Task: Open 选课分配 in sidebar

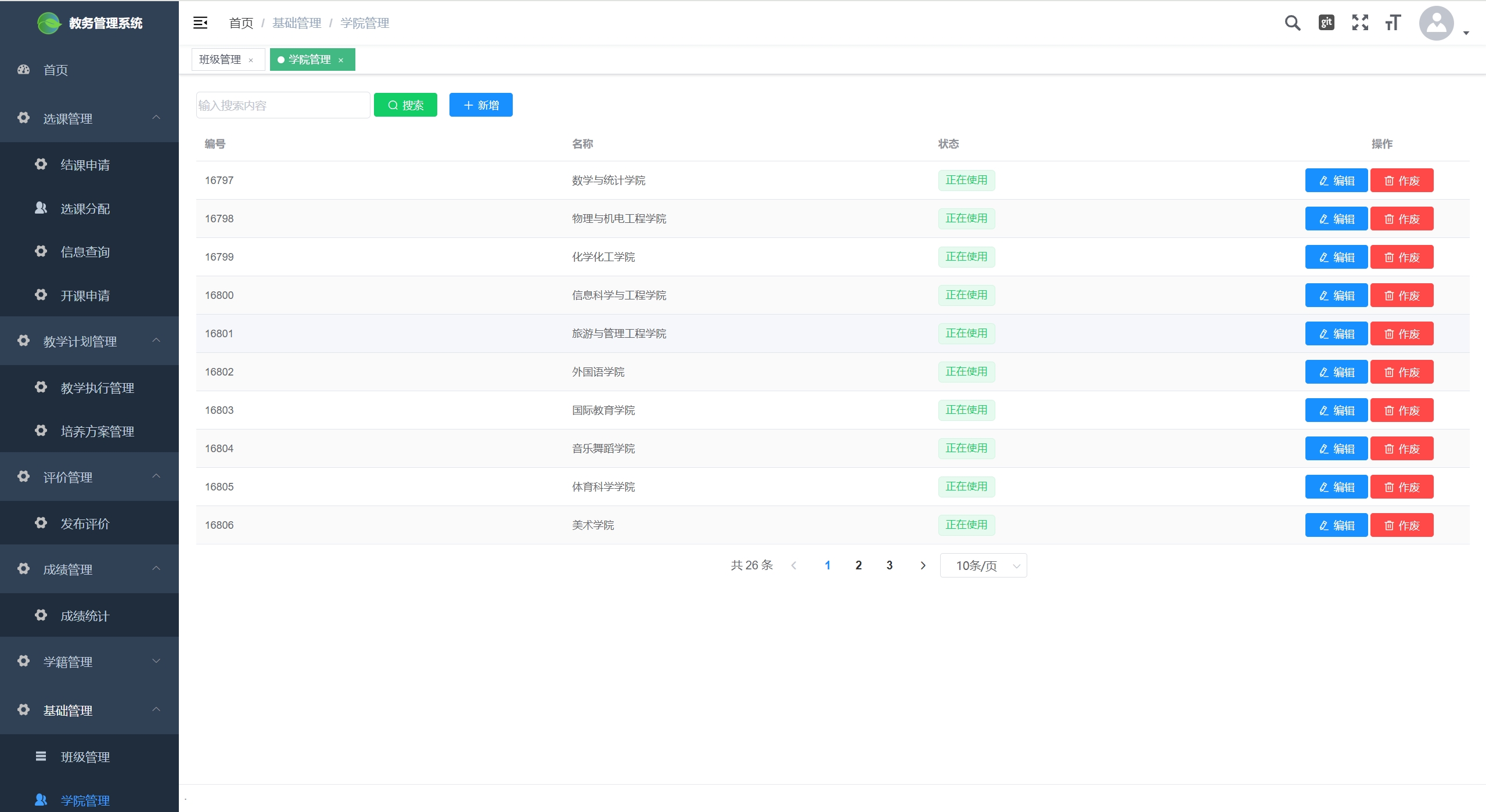Action: pyautogui.click(x=85, y=208)
